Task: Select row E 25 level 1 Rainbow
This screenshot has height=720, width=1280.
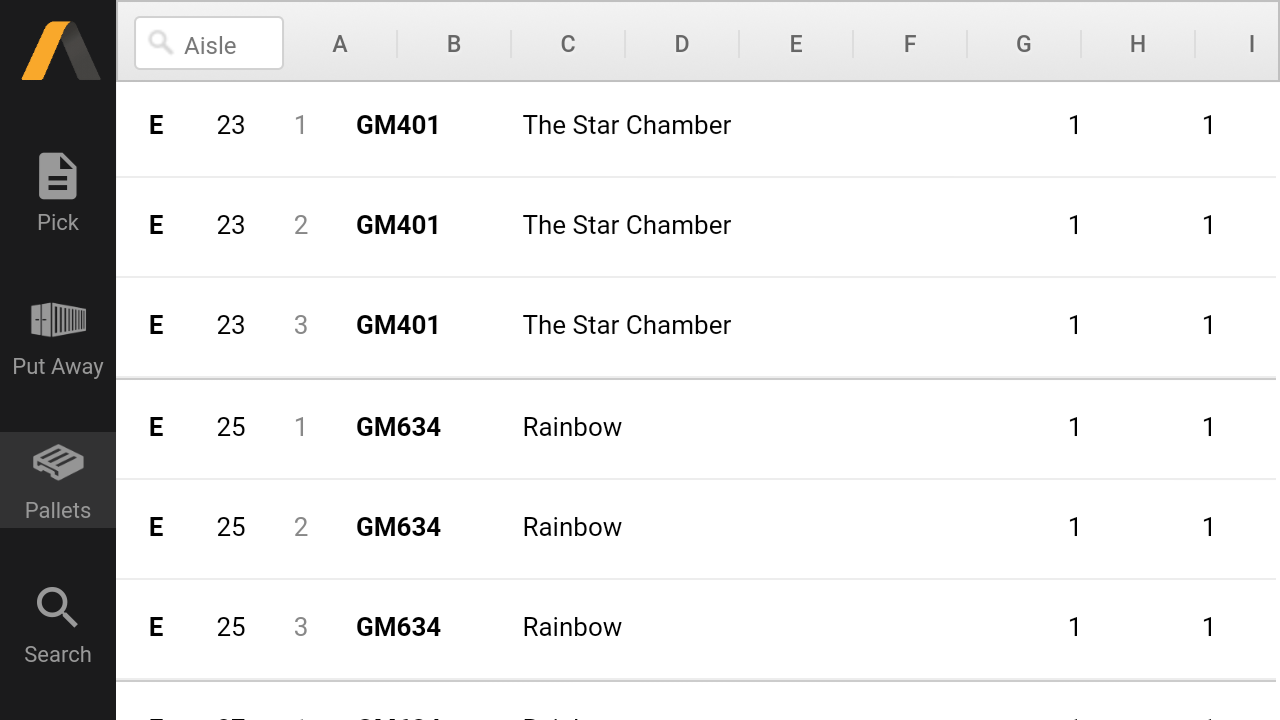Action: coord(697,429)
